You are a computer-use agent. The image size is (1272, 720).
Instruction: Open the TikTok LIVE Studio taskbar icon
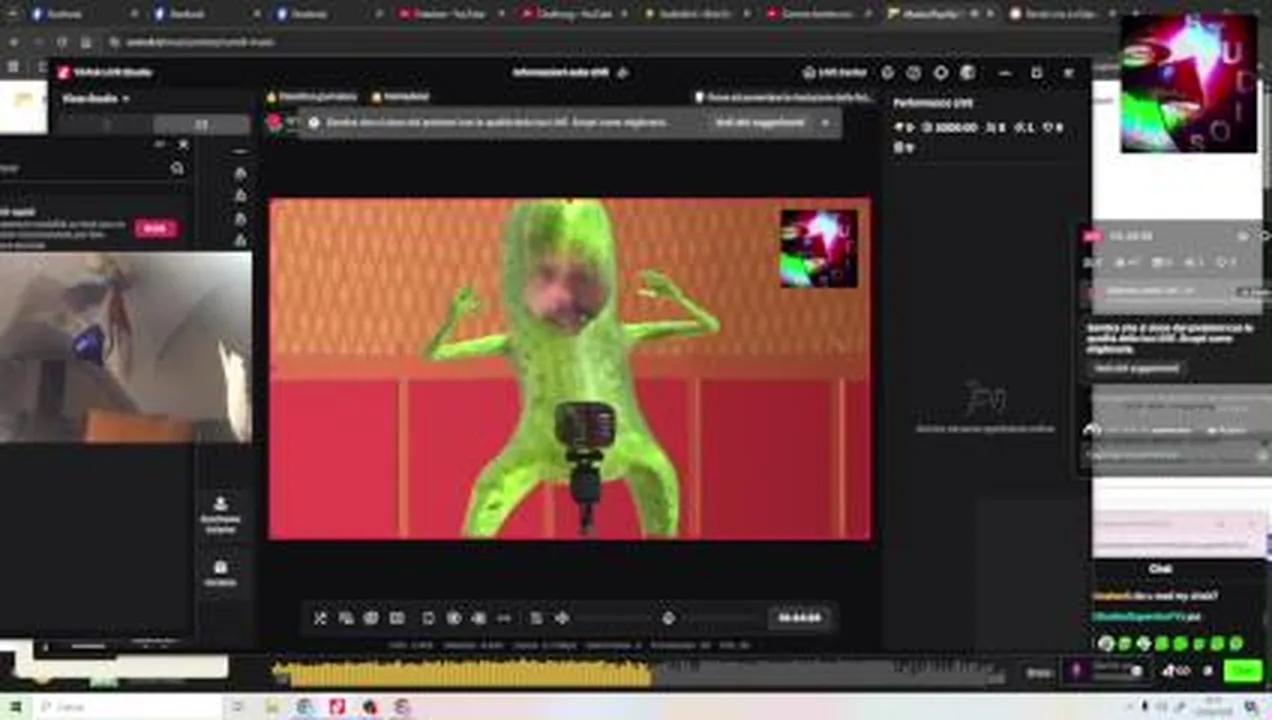point(337,707)
